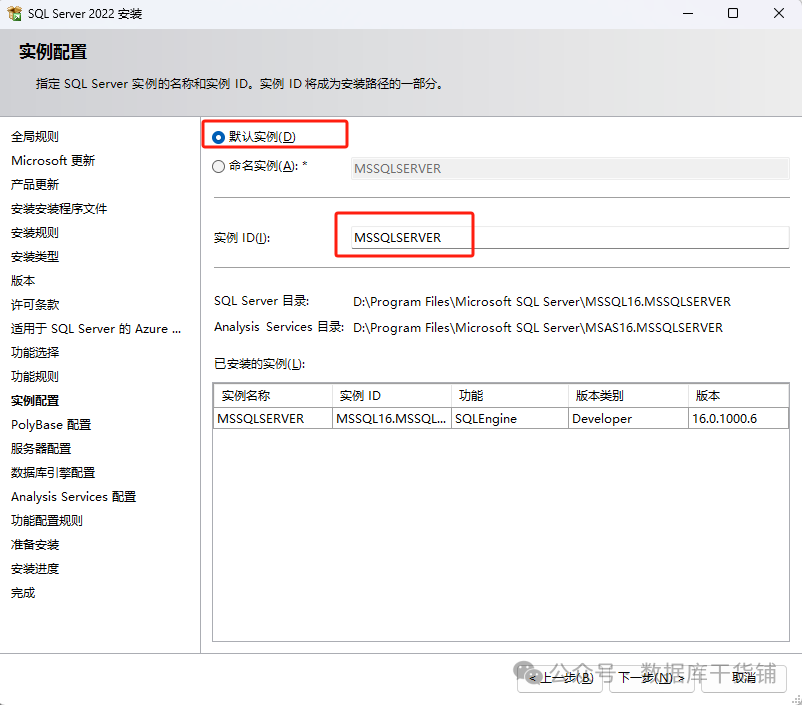Click the PolyBase 配置 step
This screenshot has height=705, width=802.
pyautogui.click(x=51, y=425)
